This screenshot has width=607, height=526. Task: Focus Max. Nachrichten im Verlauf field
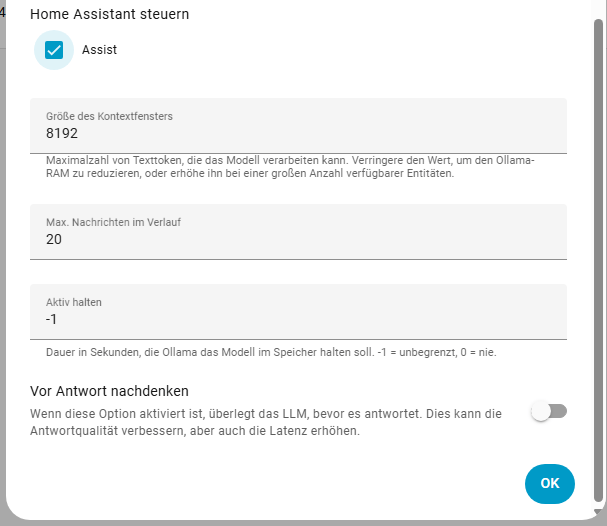(298, 231)
